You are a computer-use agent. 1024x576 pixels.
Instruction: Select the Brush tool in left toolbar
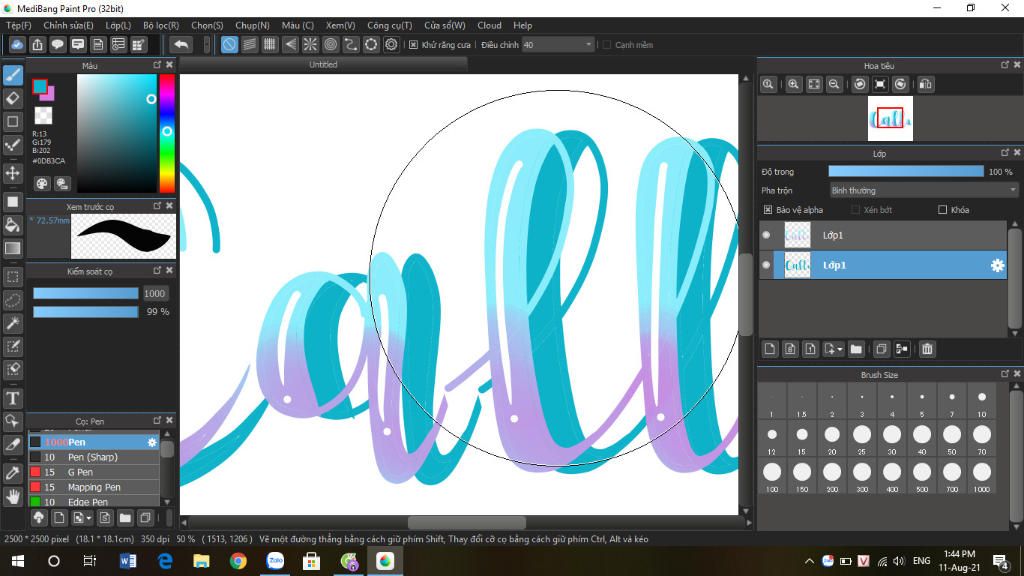[x=12, y=76]
